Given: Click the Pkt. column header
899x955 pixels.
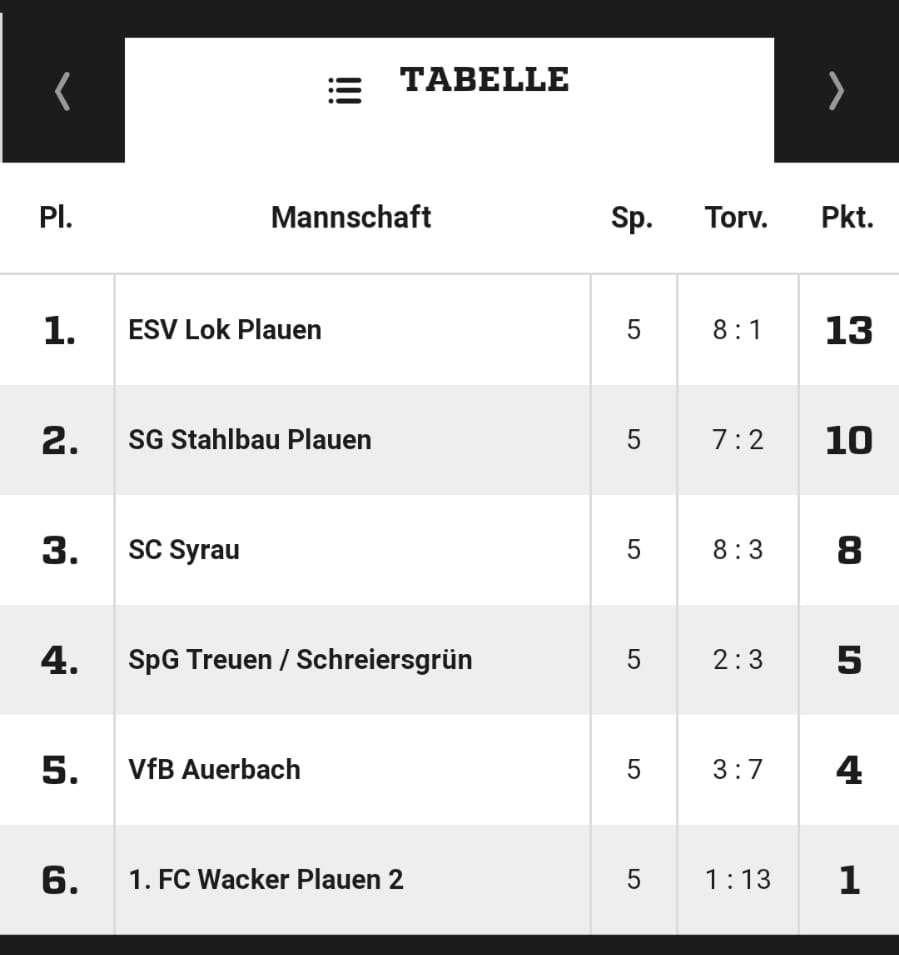Looking at the screenshot, I should click(x=847, y=217).
